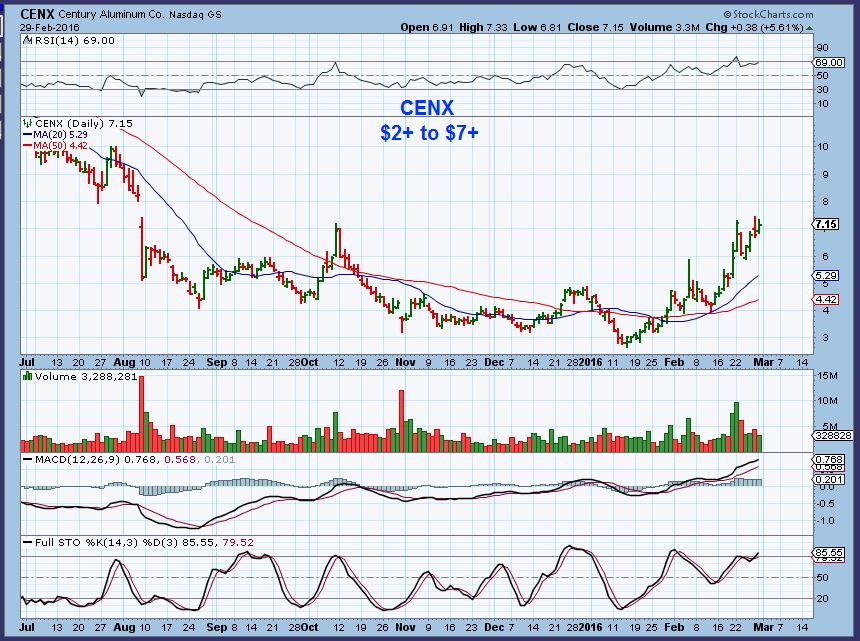Click the 4.42 moving average price tag

tap(825, 299)
